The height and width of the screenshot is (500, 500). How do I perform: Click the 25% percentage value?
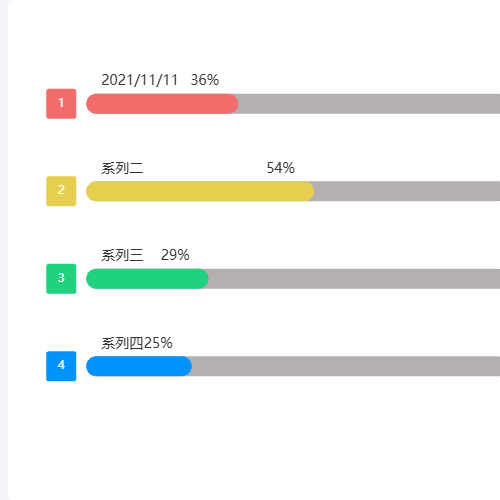pos(158,343)
